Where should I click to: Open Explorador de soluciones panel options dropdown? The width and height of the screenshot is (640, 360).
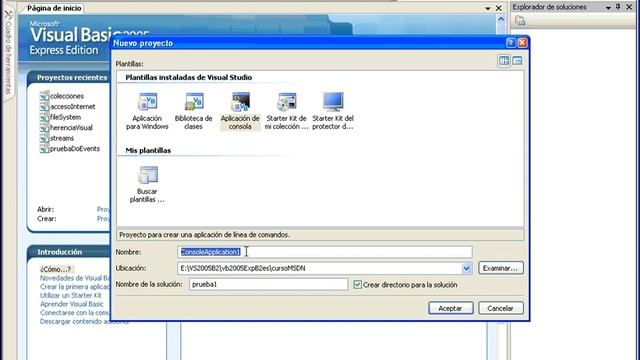(x=608, y=7)
